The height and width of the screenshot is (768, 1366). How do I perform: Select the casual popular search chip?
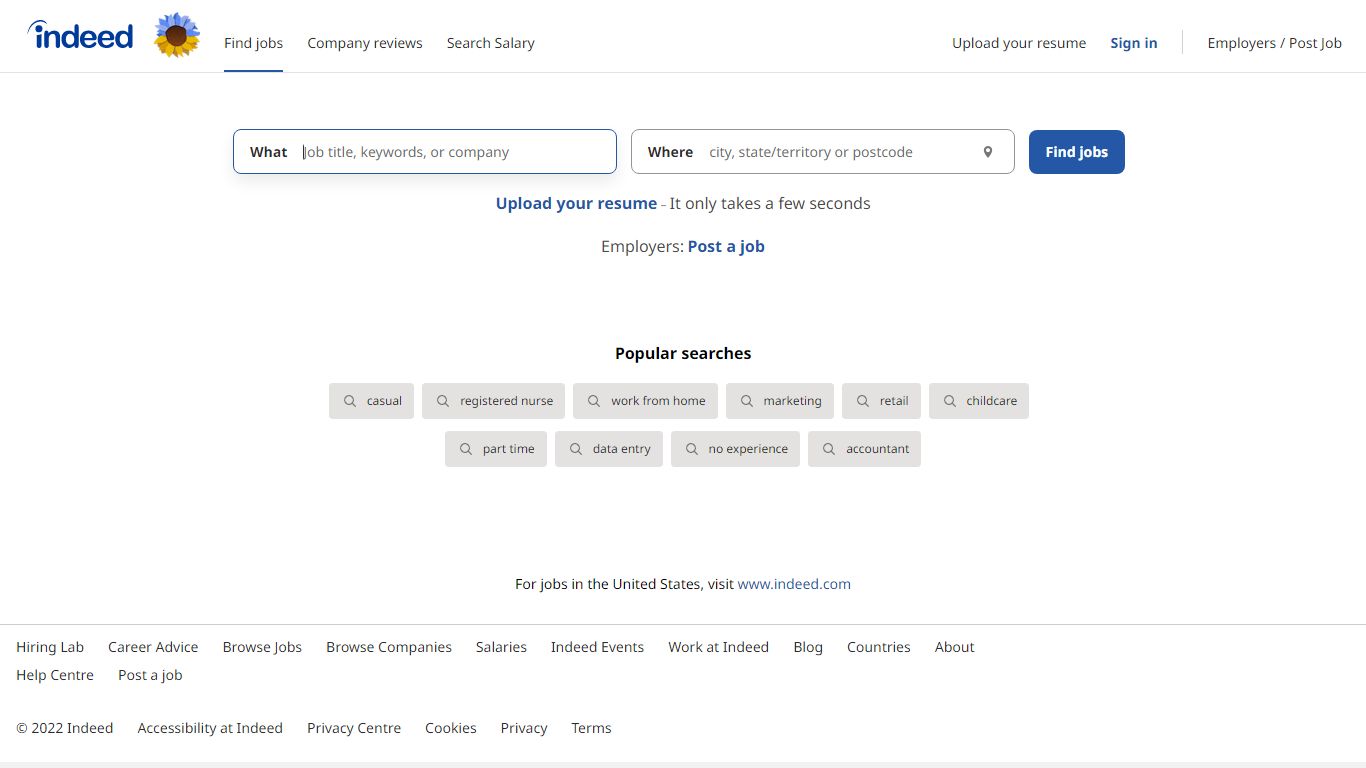point(371,401)
